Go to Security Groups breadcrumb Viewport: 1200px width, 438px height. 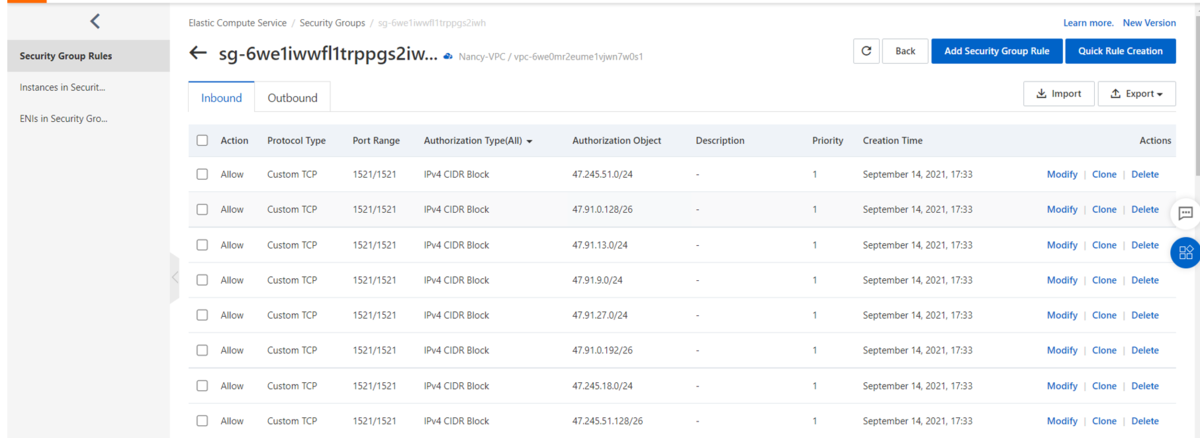click(332, 22)
